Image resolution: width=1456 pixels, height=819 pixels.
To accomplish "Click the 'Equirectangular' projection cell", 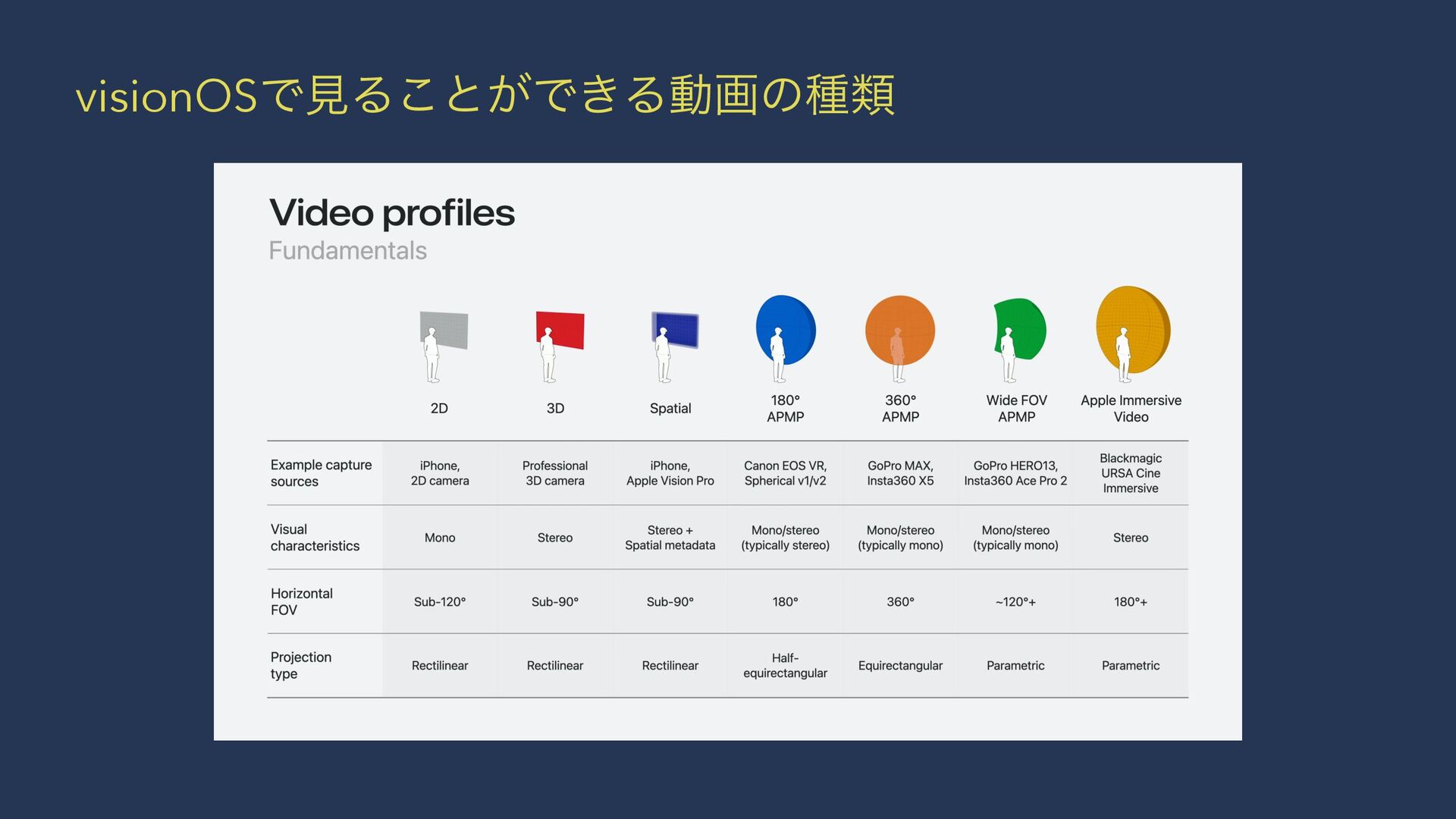I will click(900, 666).
